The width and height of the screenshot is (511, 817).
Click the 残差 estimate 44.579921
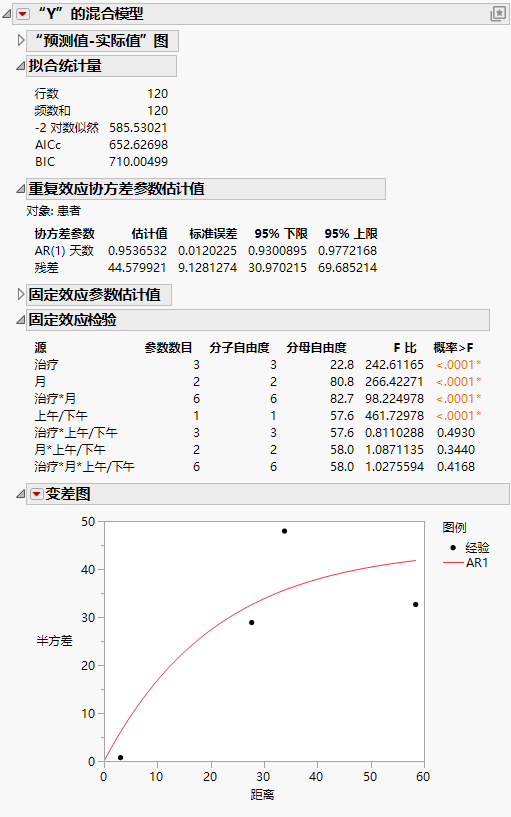(138, 268)
